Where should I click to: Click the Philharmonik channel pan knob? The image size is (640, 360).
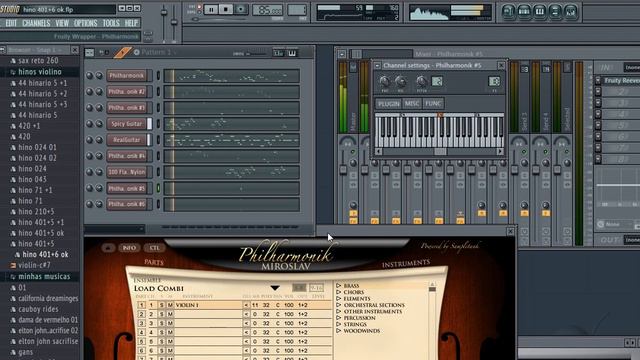click(89, 76)
